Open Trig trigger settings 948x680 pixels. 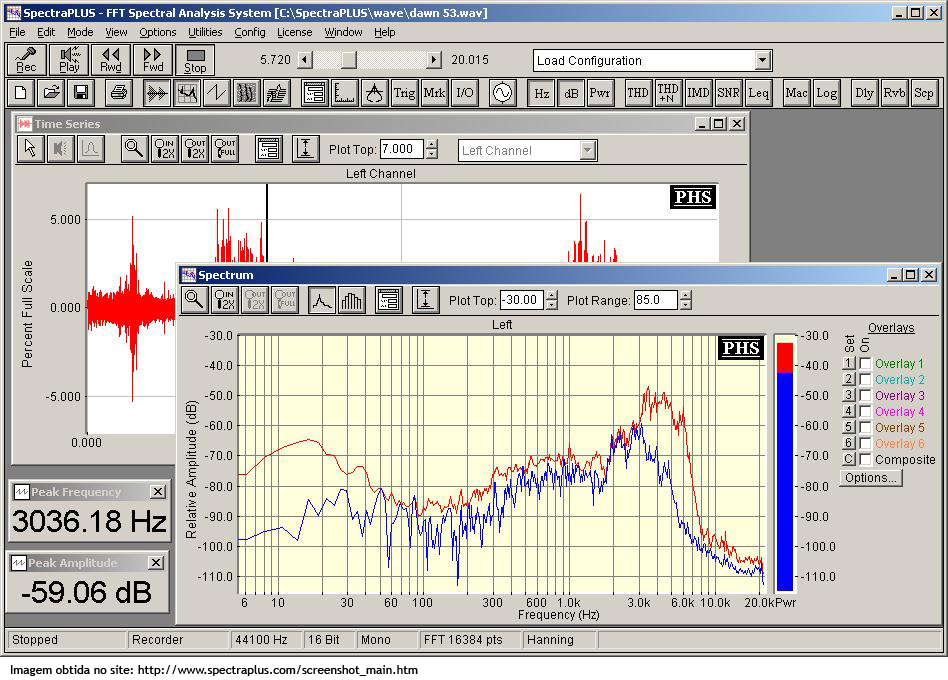[404, 93]
